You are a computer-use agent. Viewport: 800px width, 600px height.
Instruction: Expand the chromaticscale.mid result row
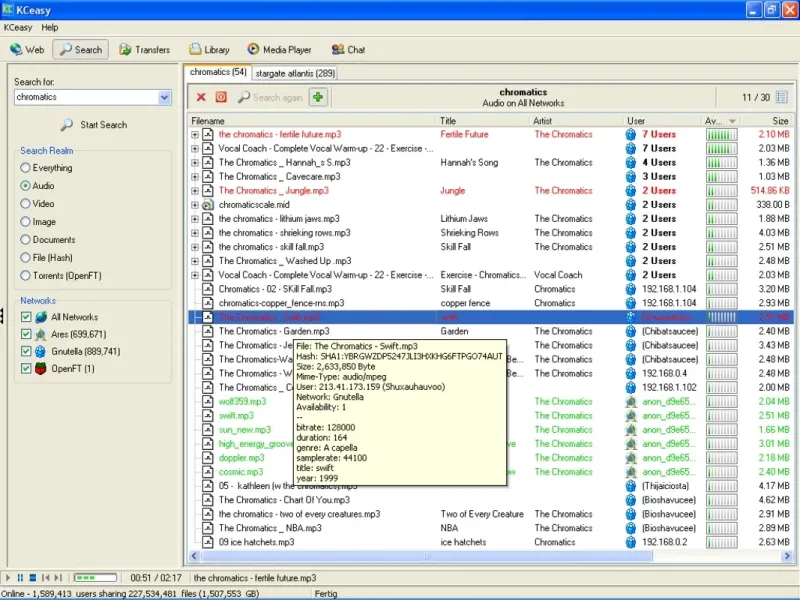point(195,205)
